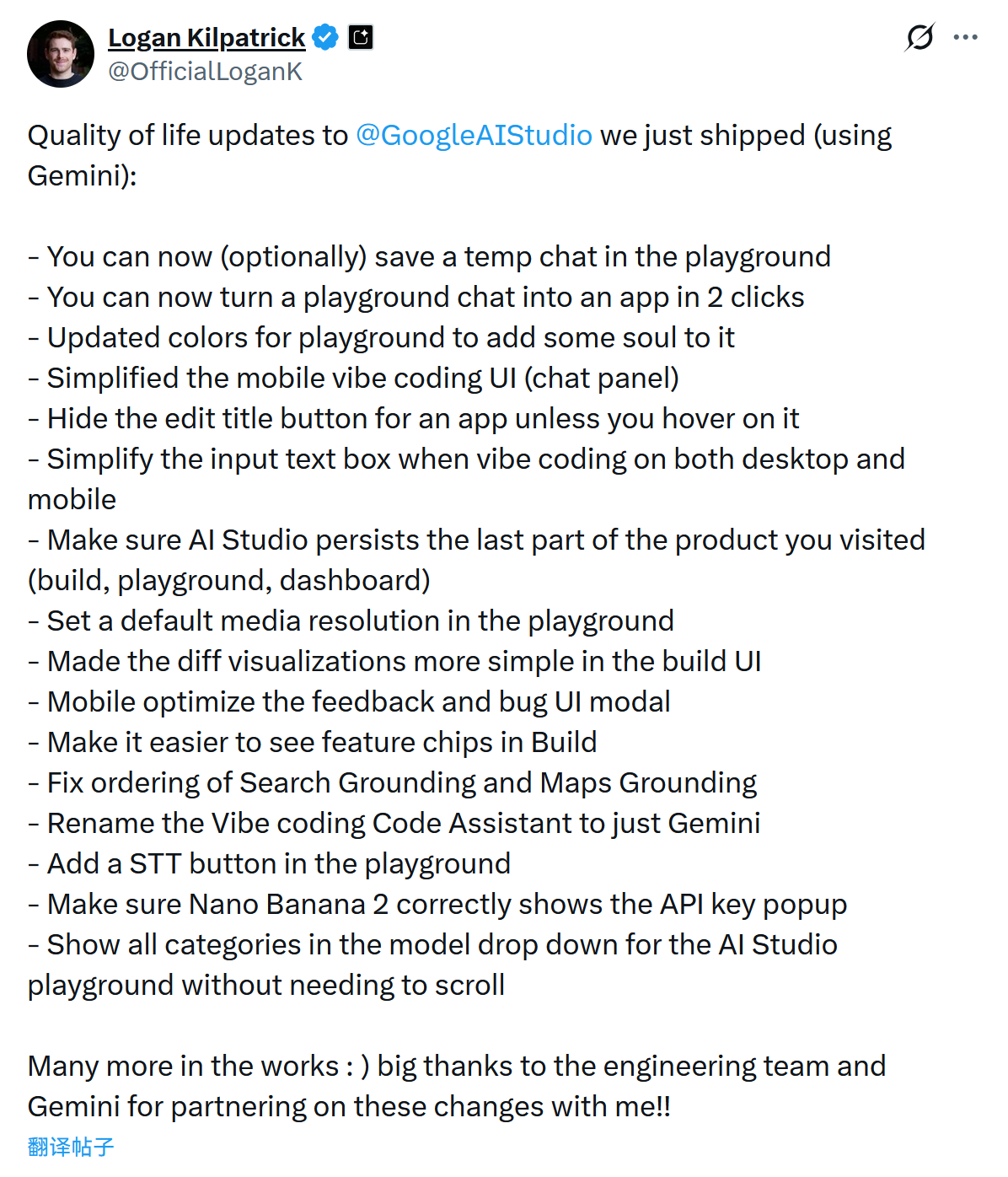1008x1177 pixels.
Task: Click the 翻译帖子 translate post link
Action: [x=71, y=1147]
